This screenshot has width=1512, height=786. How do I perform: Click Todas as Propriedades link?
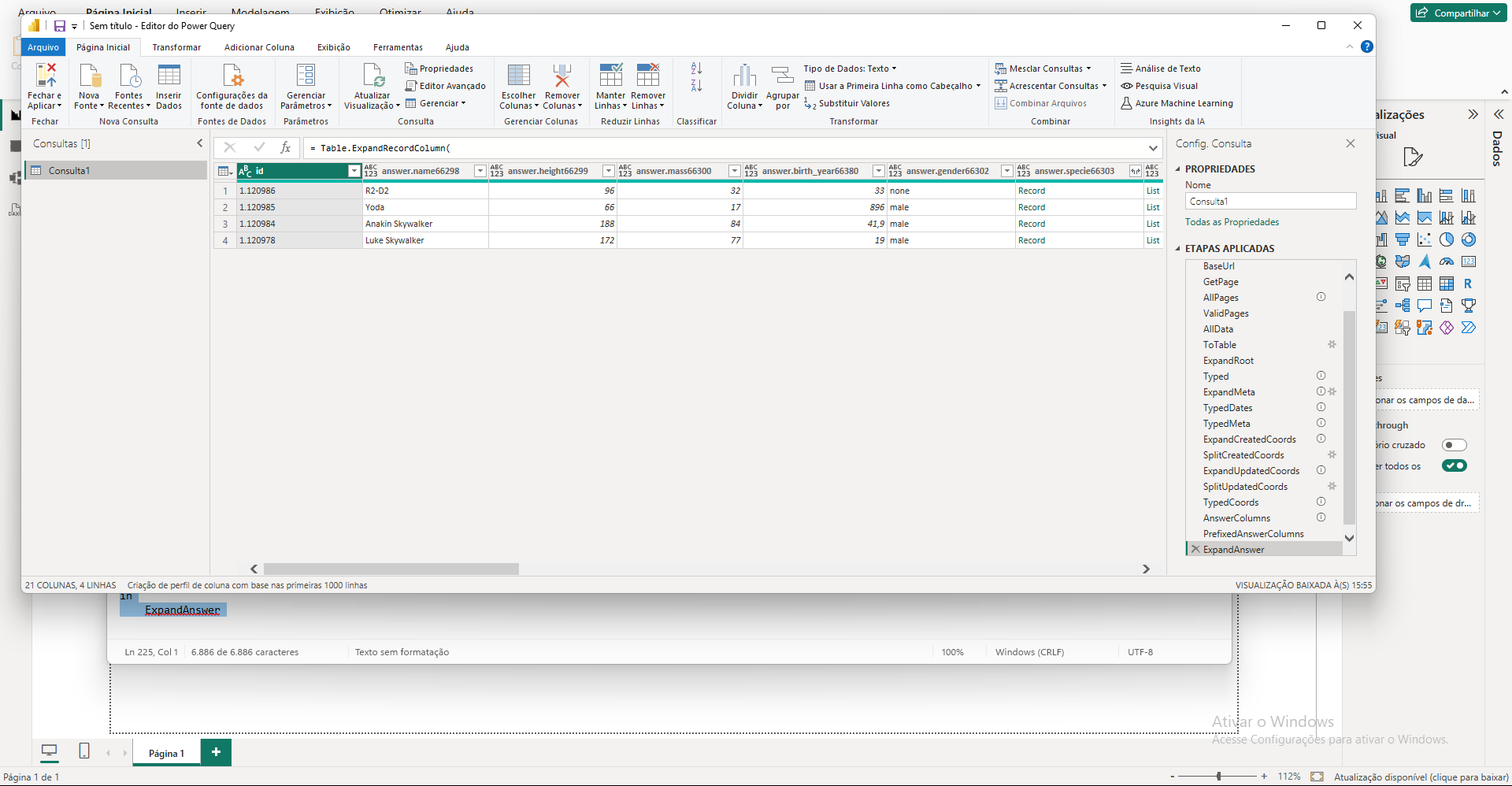(1232, 222)
